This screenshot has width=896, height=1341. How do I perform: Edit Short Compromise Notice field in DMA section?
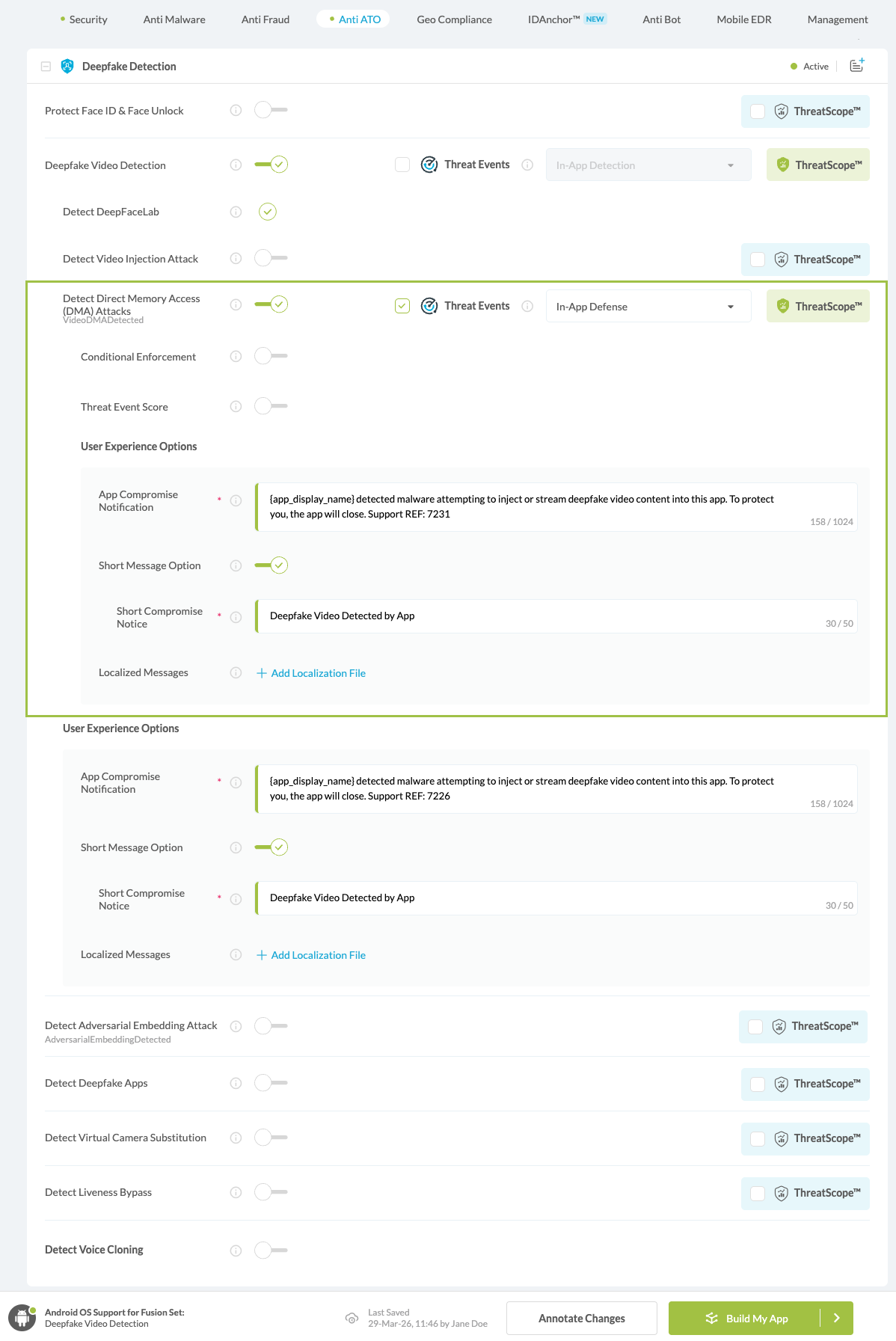(556, 616)
